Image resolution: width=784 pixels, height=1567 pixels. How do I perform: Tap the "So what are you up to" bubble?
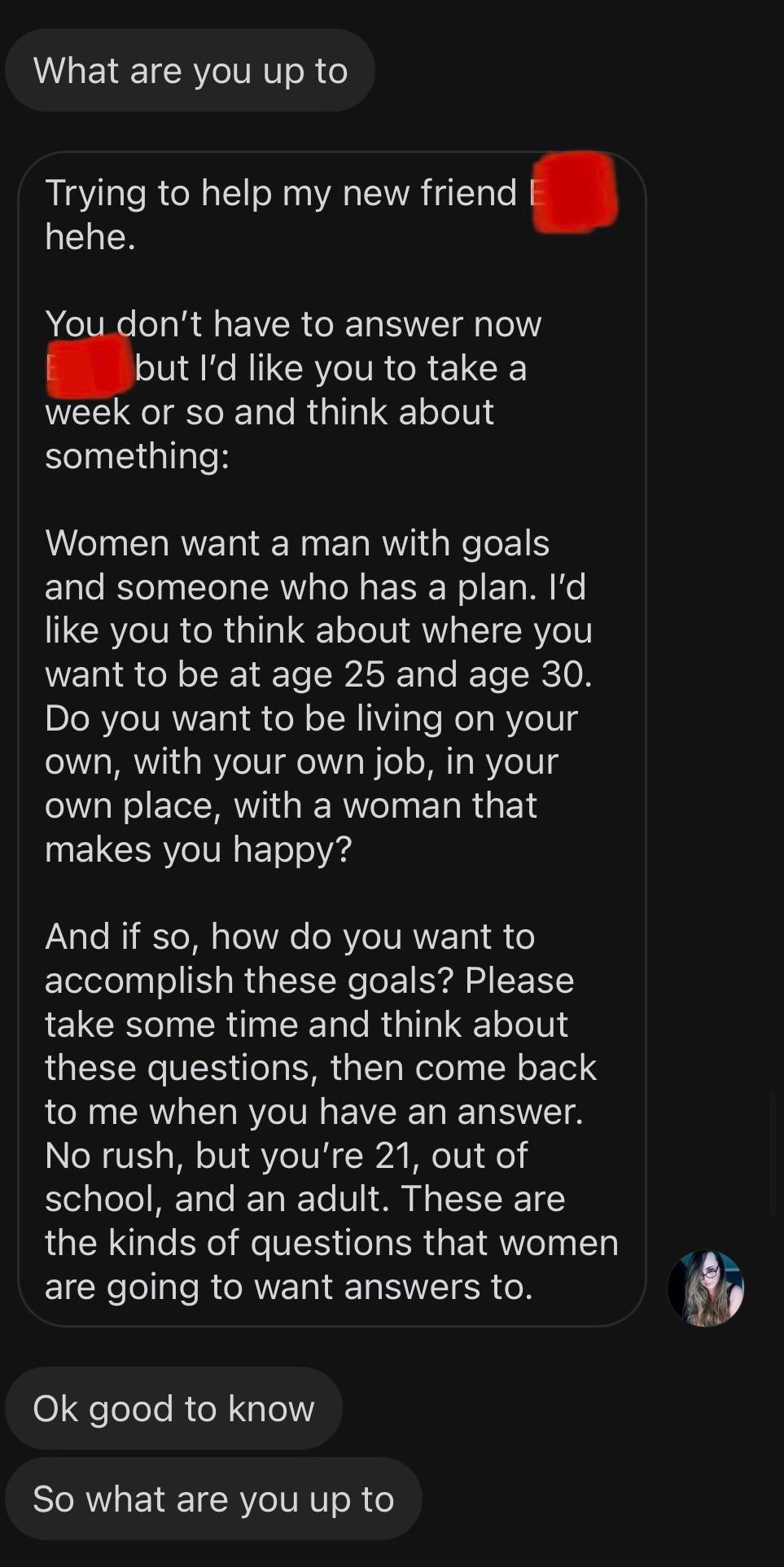coord(213,1499)
